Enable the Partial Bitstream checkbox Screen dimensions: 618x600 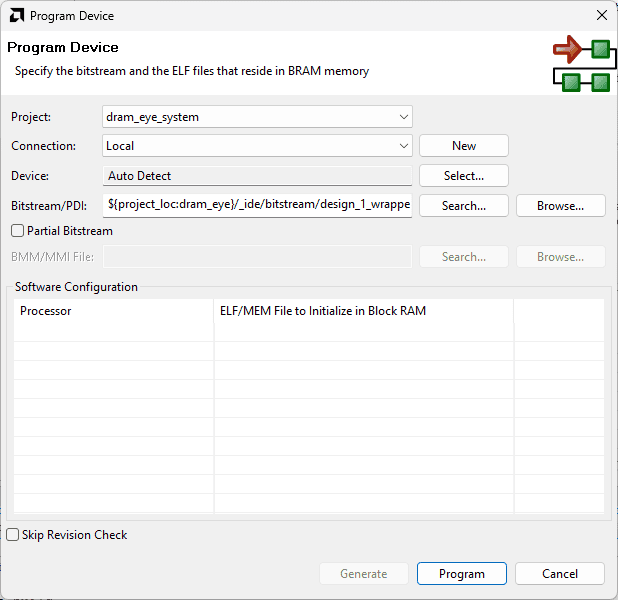[18, 231]
